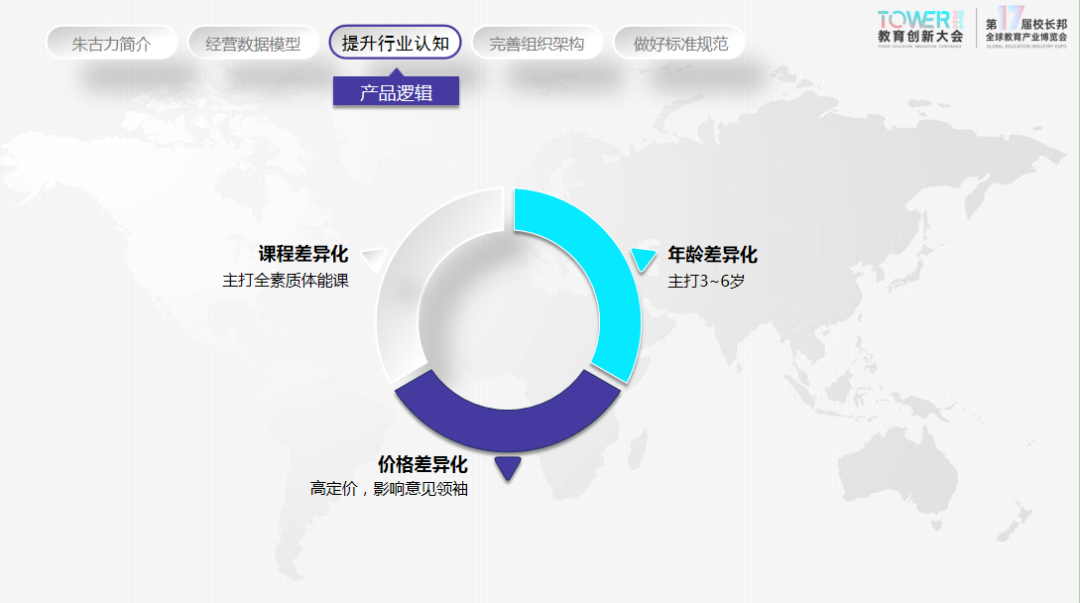Click the 第17届校长邦 expo logo
Viewport: 1080px width, 603px height.
click(1025, 27)
